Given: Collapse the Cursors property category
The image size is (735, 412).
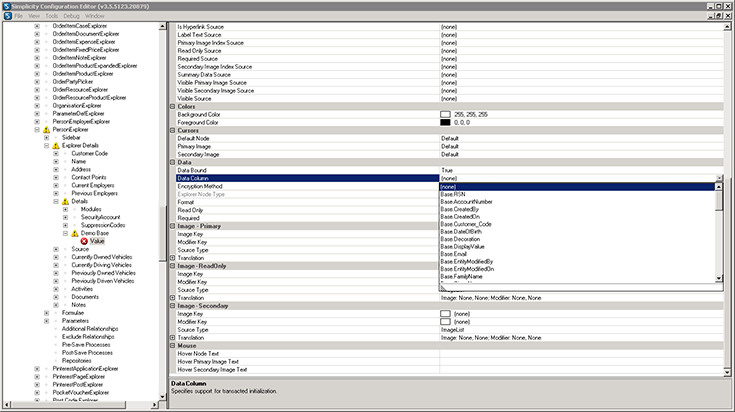Looking at the screenshot, I should (172, 130).
